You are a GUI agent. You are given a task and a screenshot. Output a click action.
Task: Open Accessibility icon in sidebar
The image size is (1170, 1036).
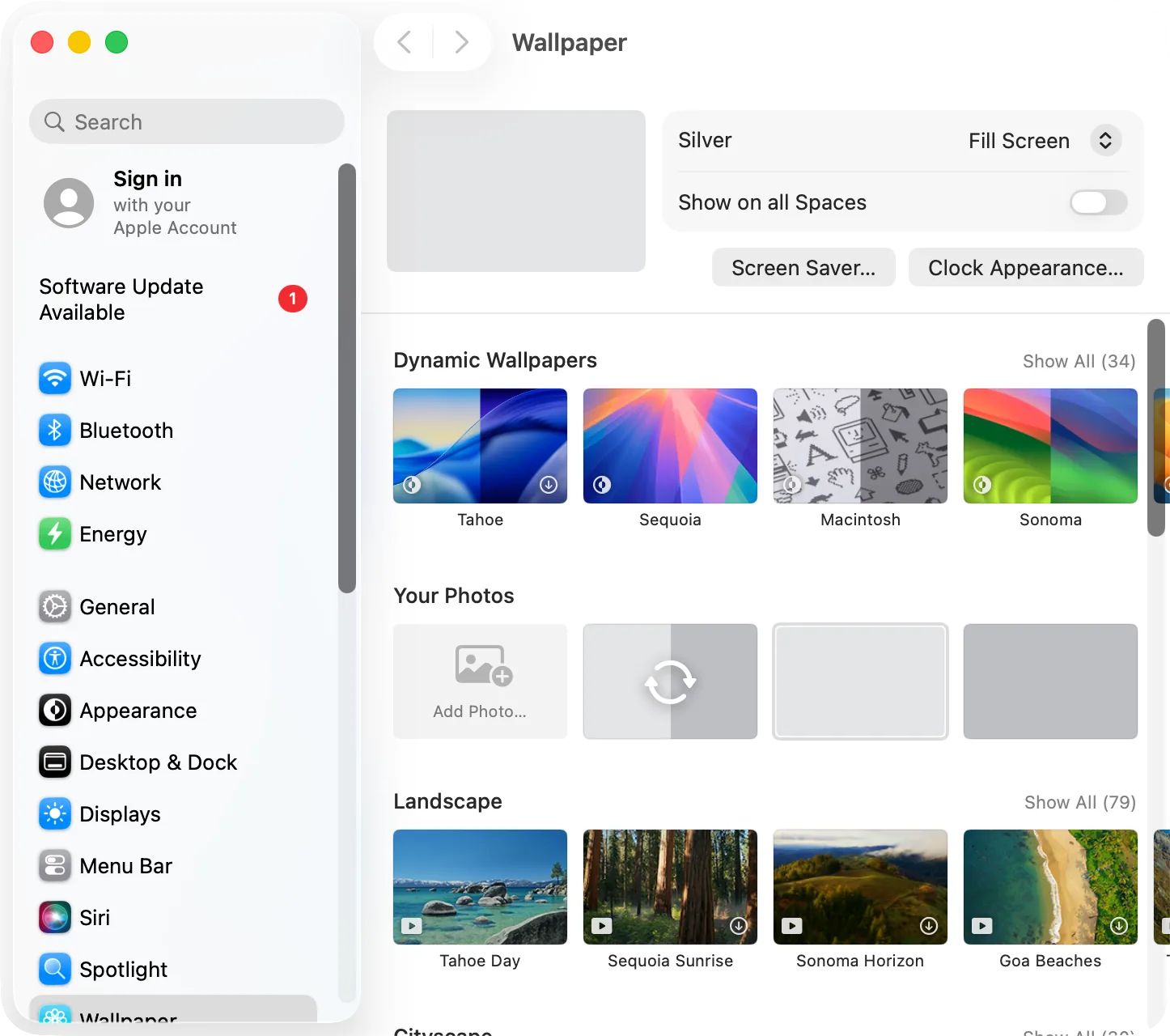pos(55,658)
